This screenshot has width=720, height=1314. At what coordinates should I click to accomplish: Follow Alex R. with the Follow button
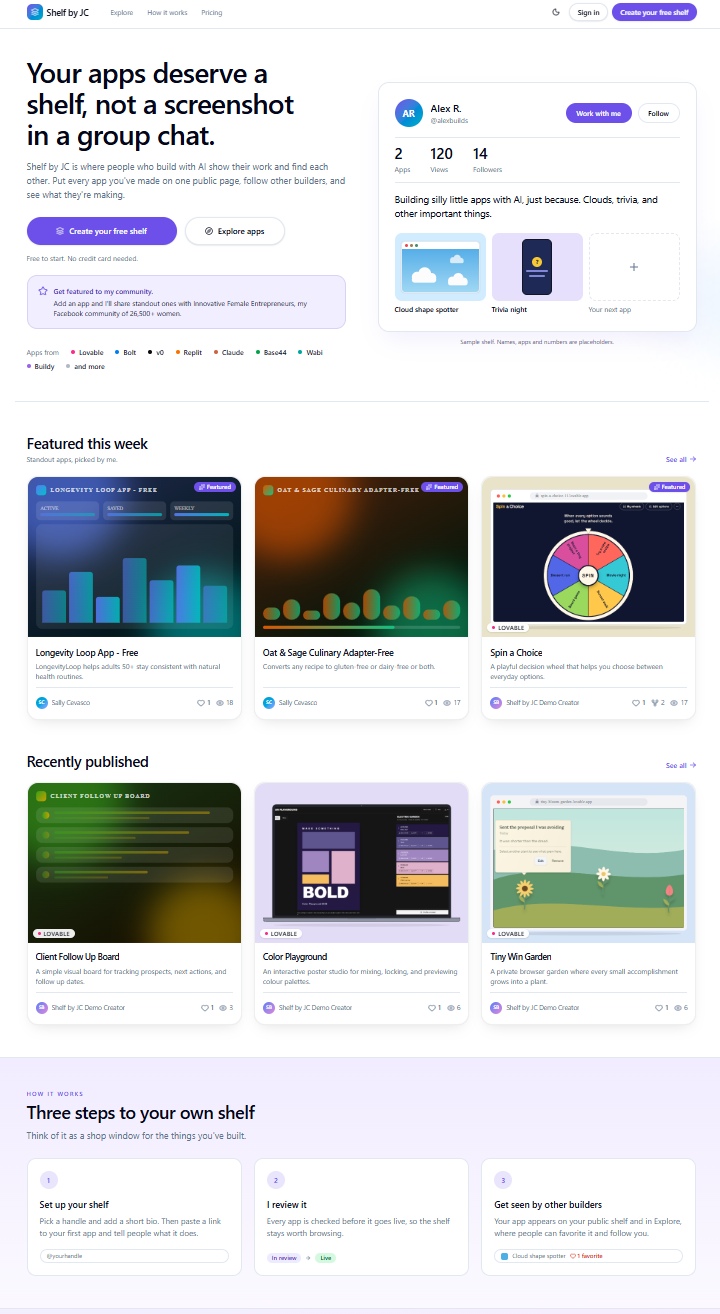[658, 113]
